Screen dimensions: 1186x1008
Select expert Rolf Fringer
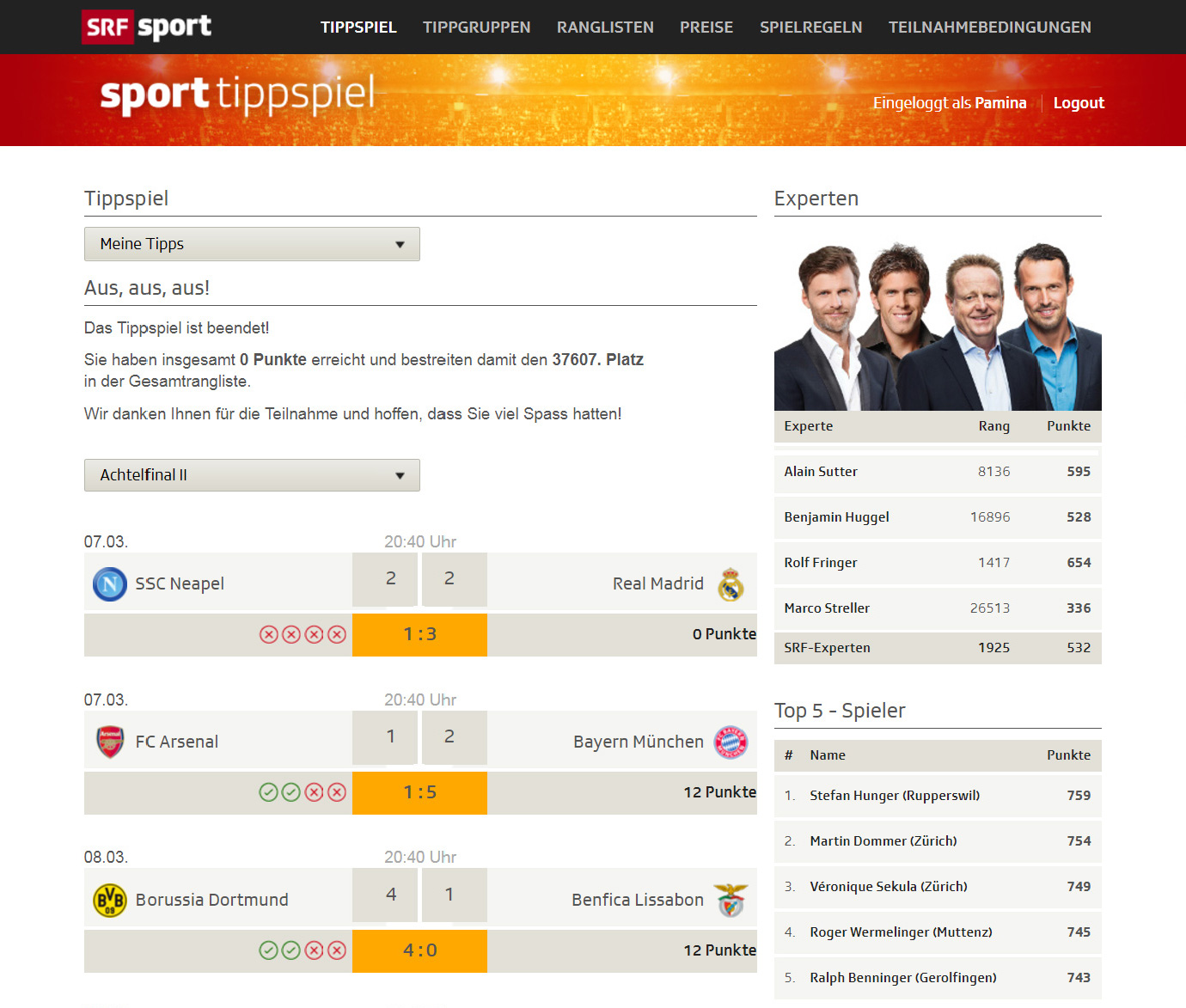(821, 563)
